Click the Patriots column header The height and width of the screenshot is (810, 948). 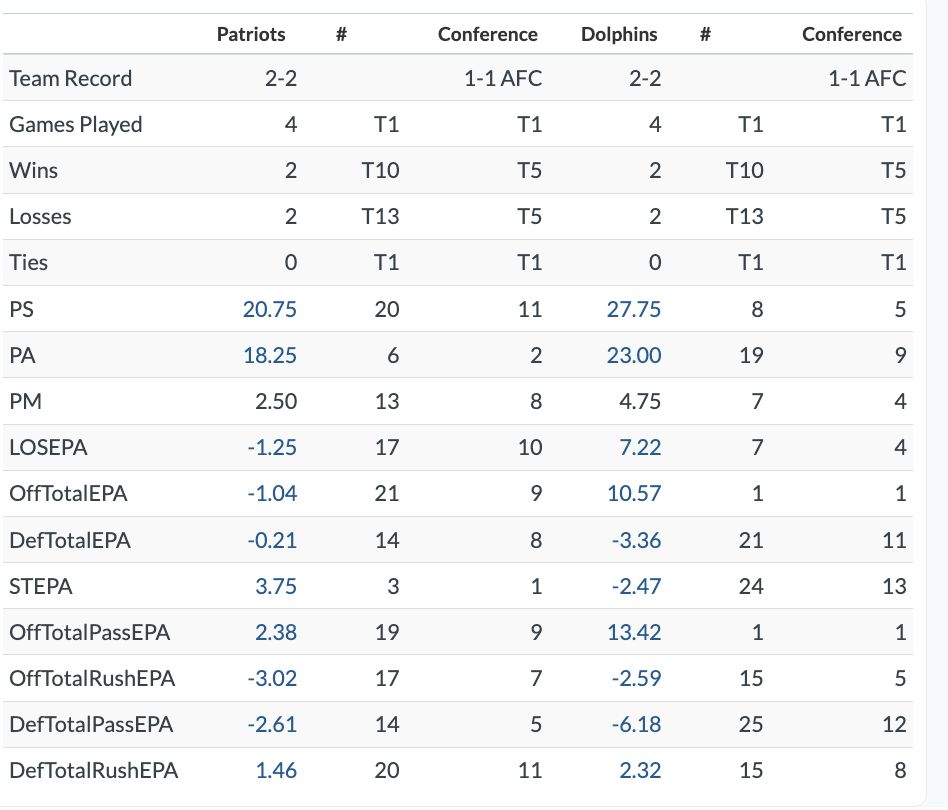click(251, 34)
